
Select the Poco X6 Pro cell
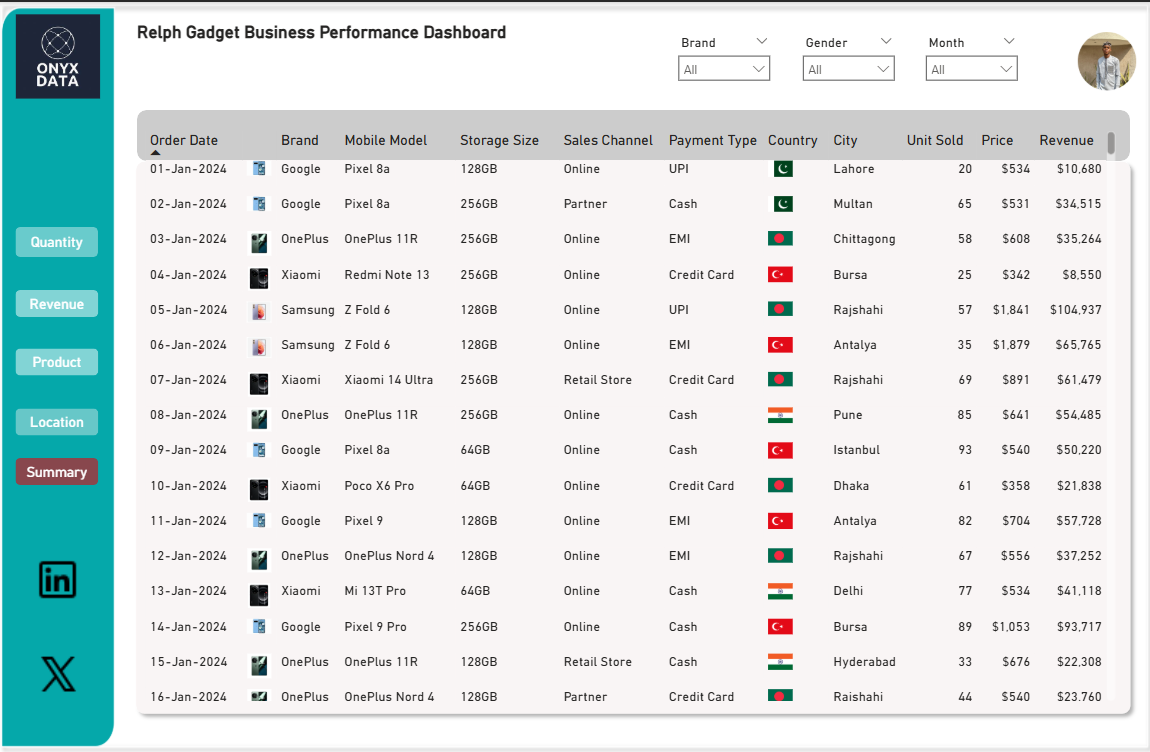[379, 486]
